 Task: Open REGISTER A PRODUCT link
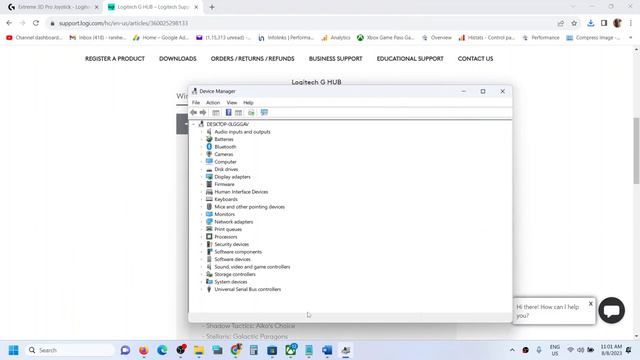coord(115,59)
